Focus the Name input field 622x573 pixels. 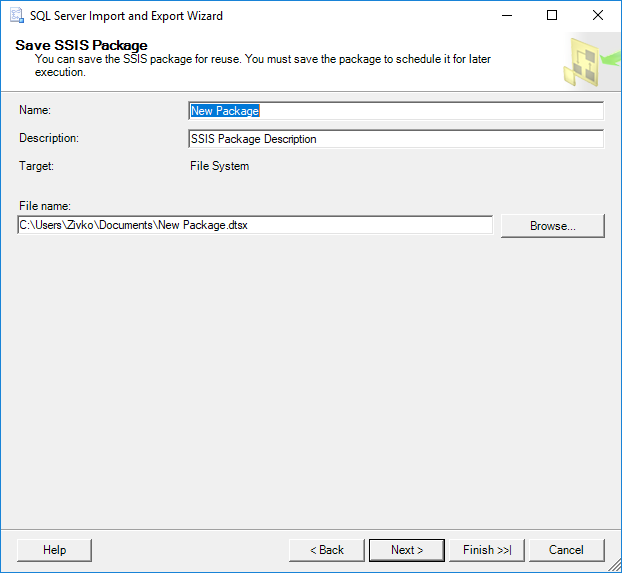pyautogui.click(x=396, y=111)
